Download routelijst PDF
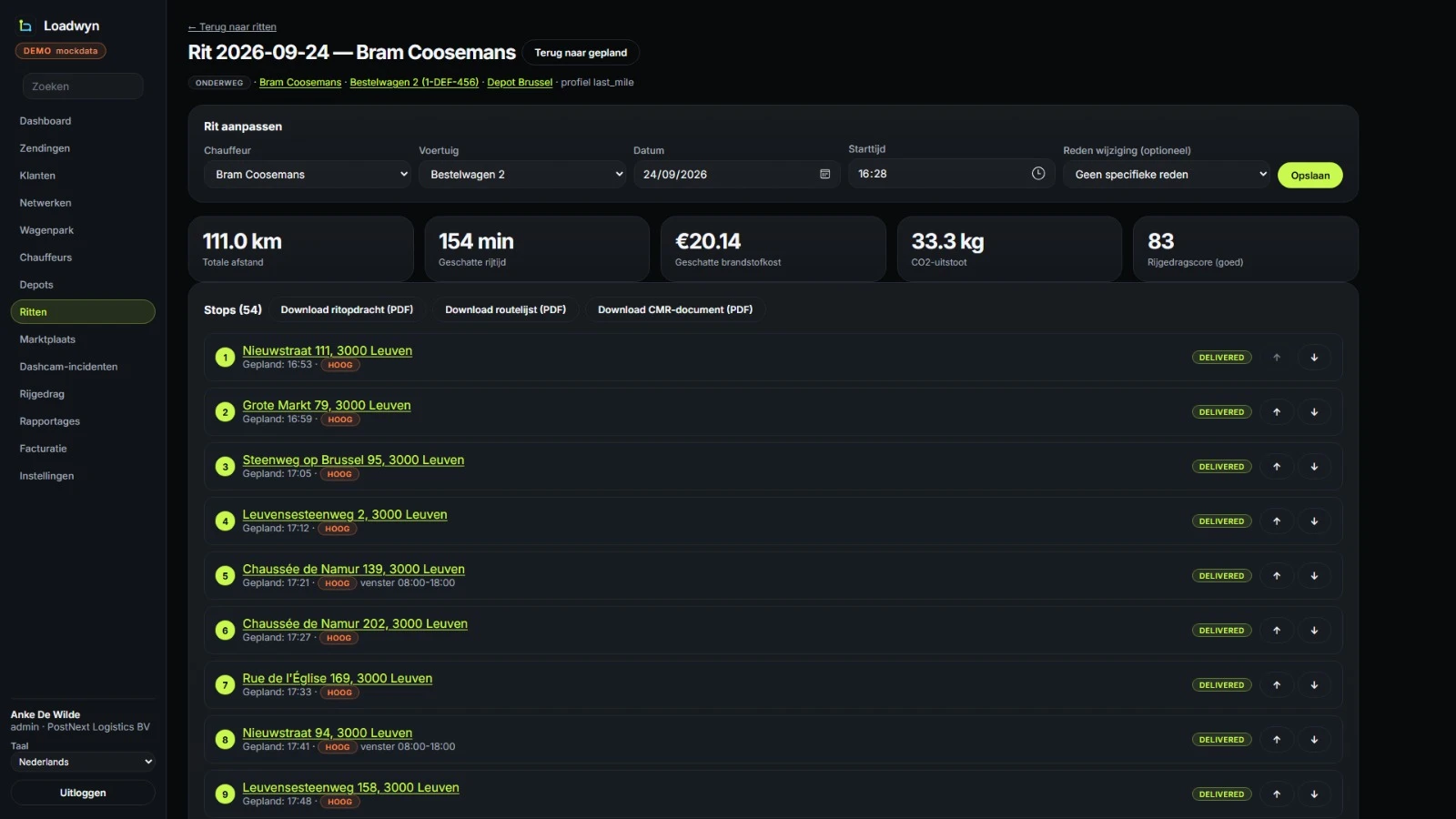Image resolution: width=1456 pixels, height=819 pixels. (505, 310)
